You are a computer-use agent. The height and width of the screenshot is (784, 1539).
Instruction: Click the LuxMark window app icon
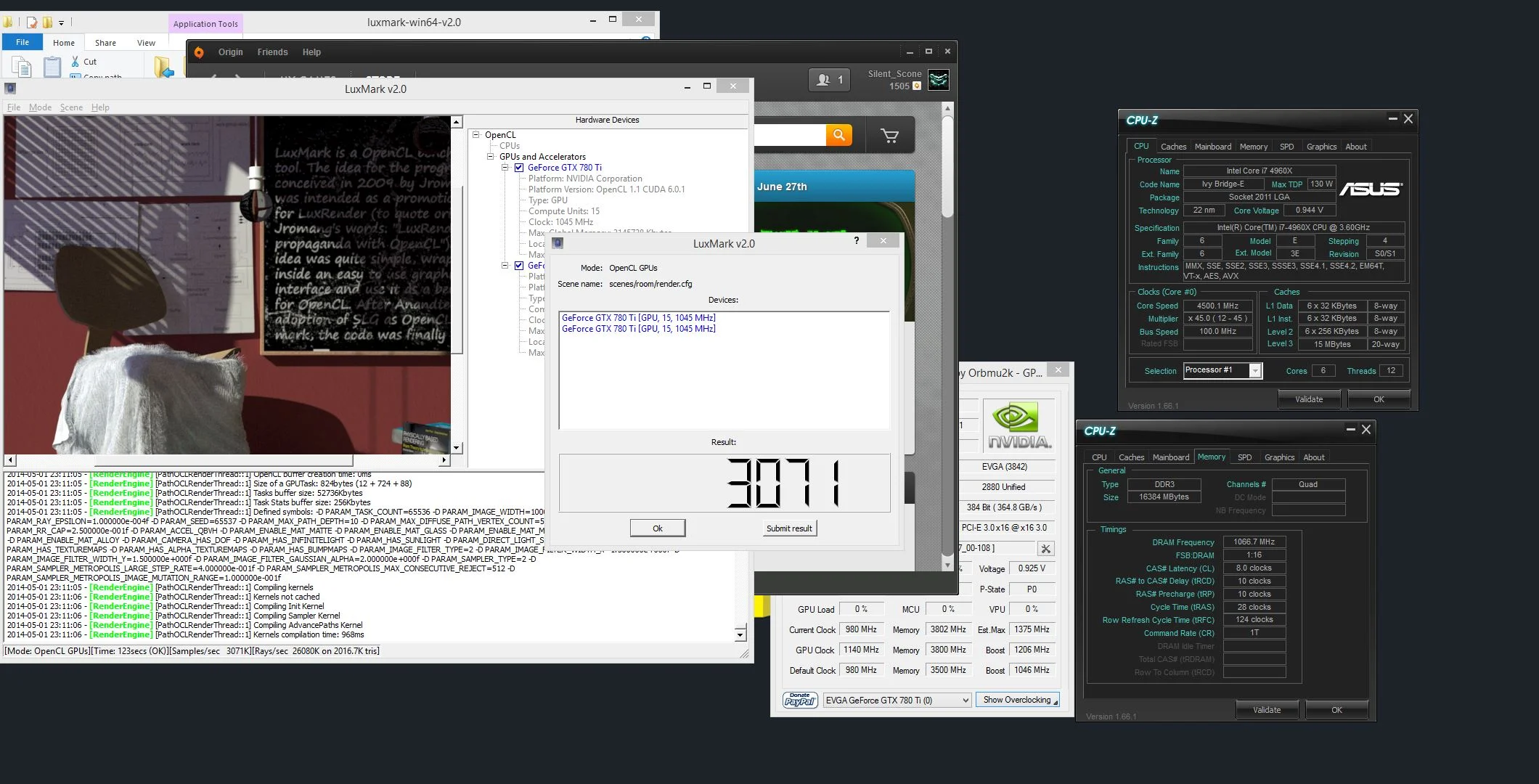pos(10,89)
